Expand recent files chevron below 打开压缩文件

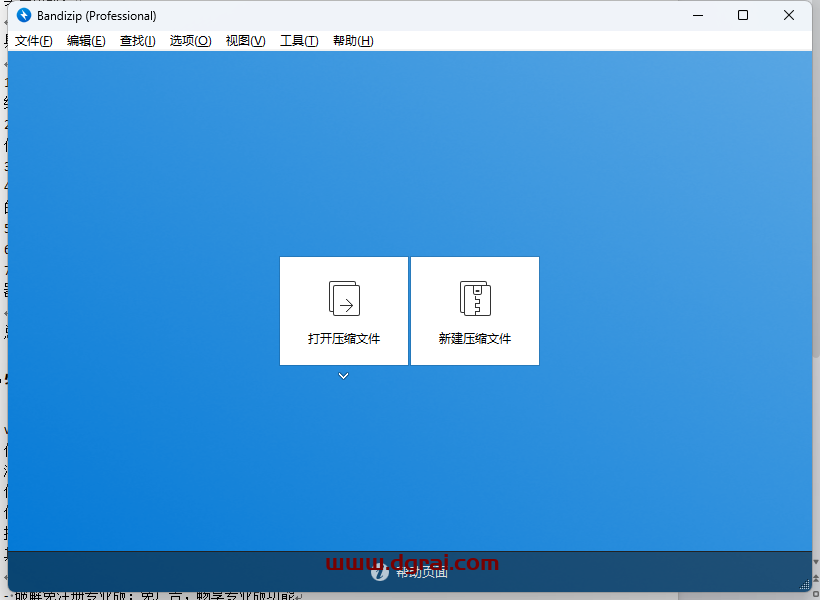(x=344, y=376)
